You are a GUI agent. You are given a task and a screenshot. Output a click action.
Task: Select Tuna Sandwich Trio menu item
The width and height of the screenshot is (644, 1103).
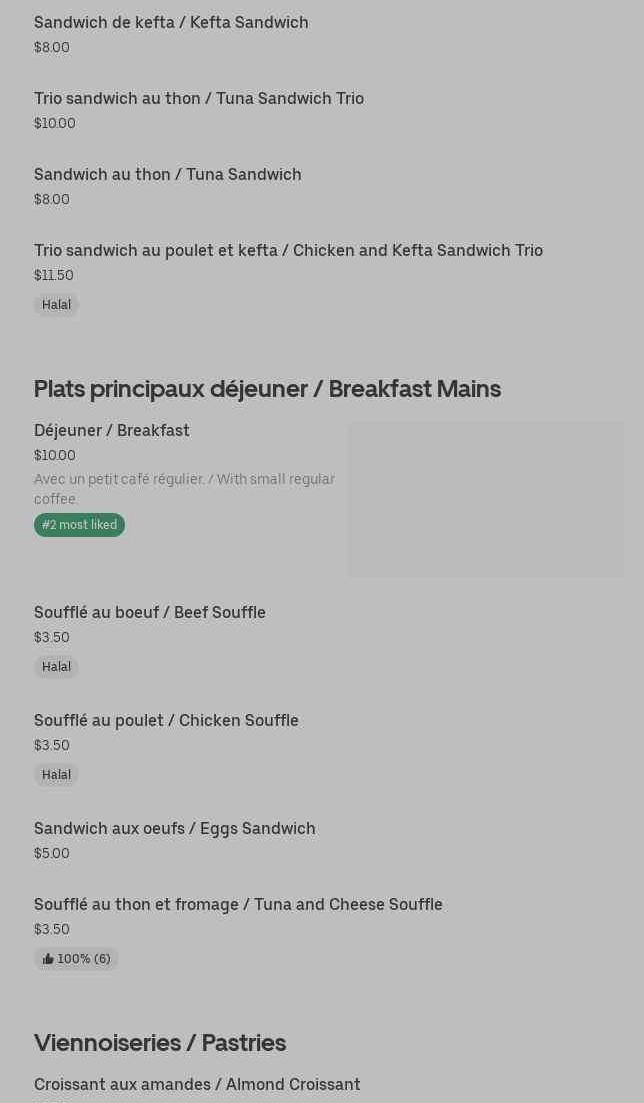coord(199,98)
